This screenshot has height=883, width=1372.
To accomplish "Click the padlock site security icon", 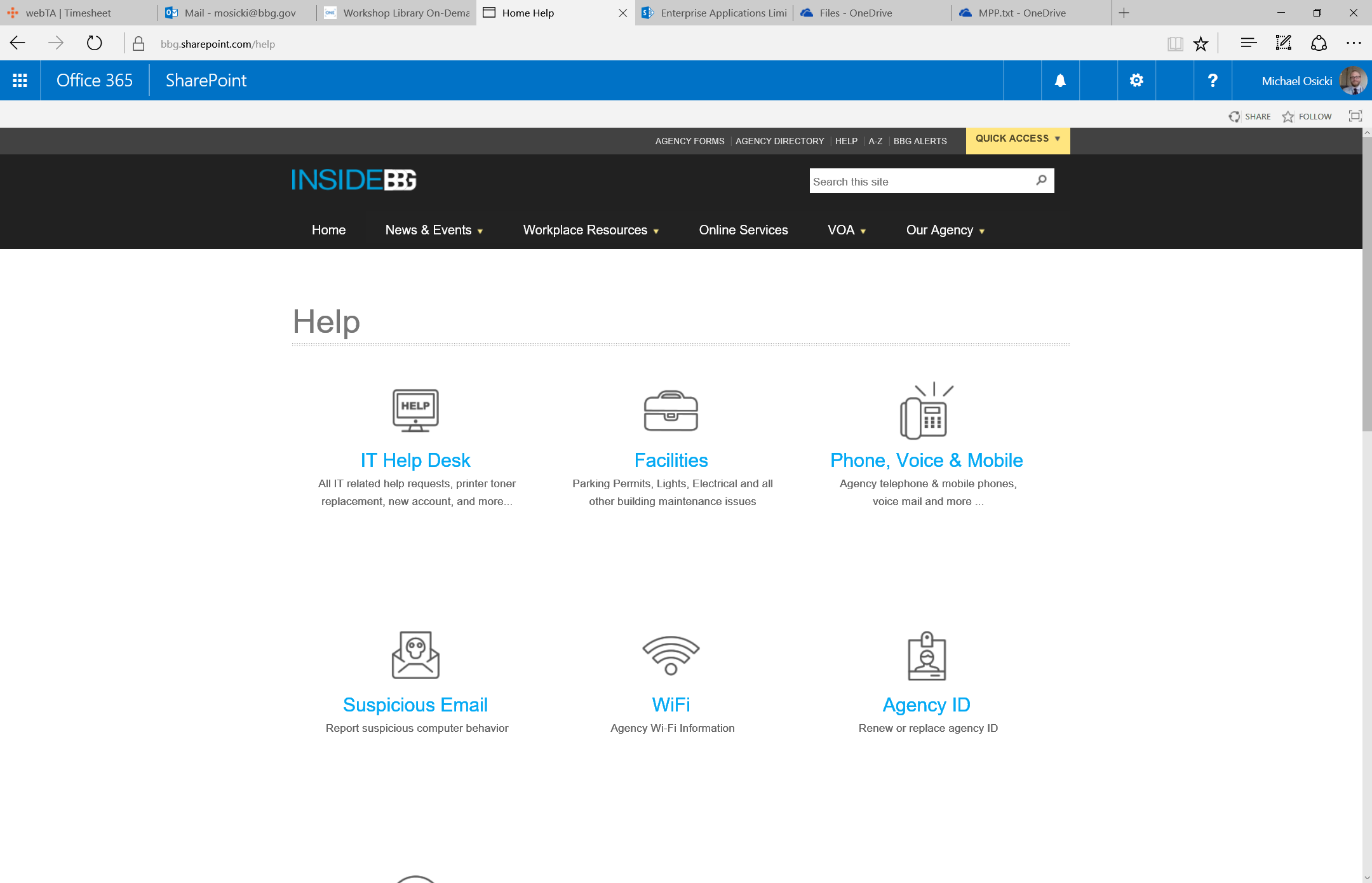I will coord(138,44).
